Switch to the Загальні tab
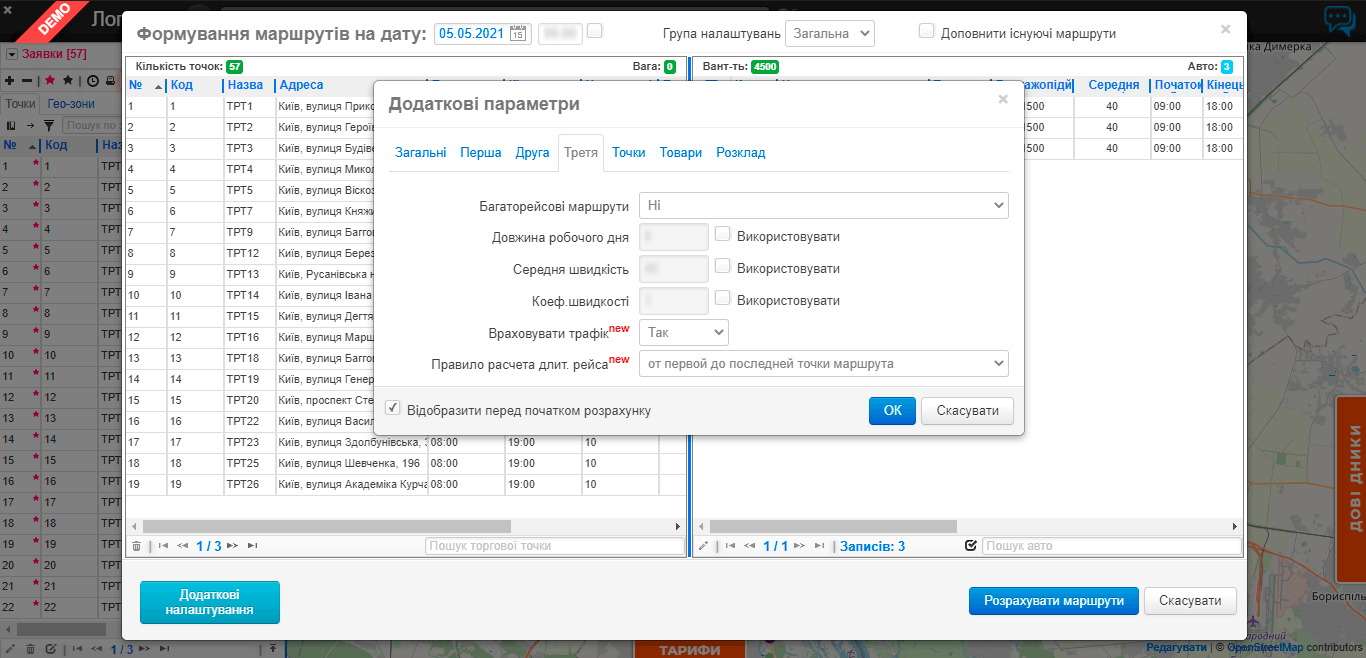 [421, 153]
